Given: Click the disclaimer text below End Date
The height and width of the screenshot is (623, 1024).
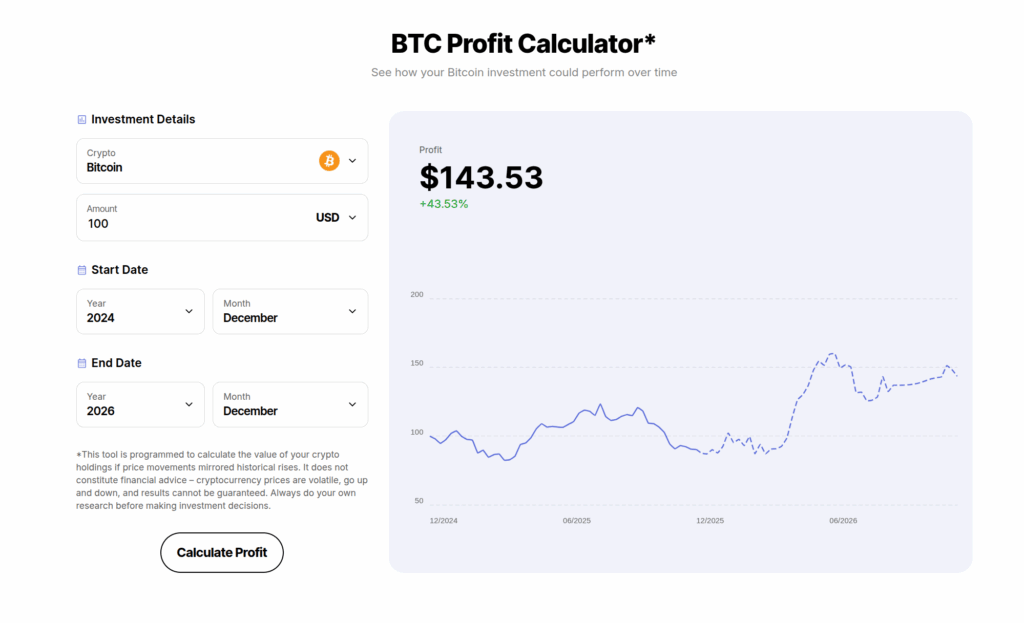Looking at the screenshot, I should [221, 479].
